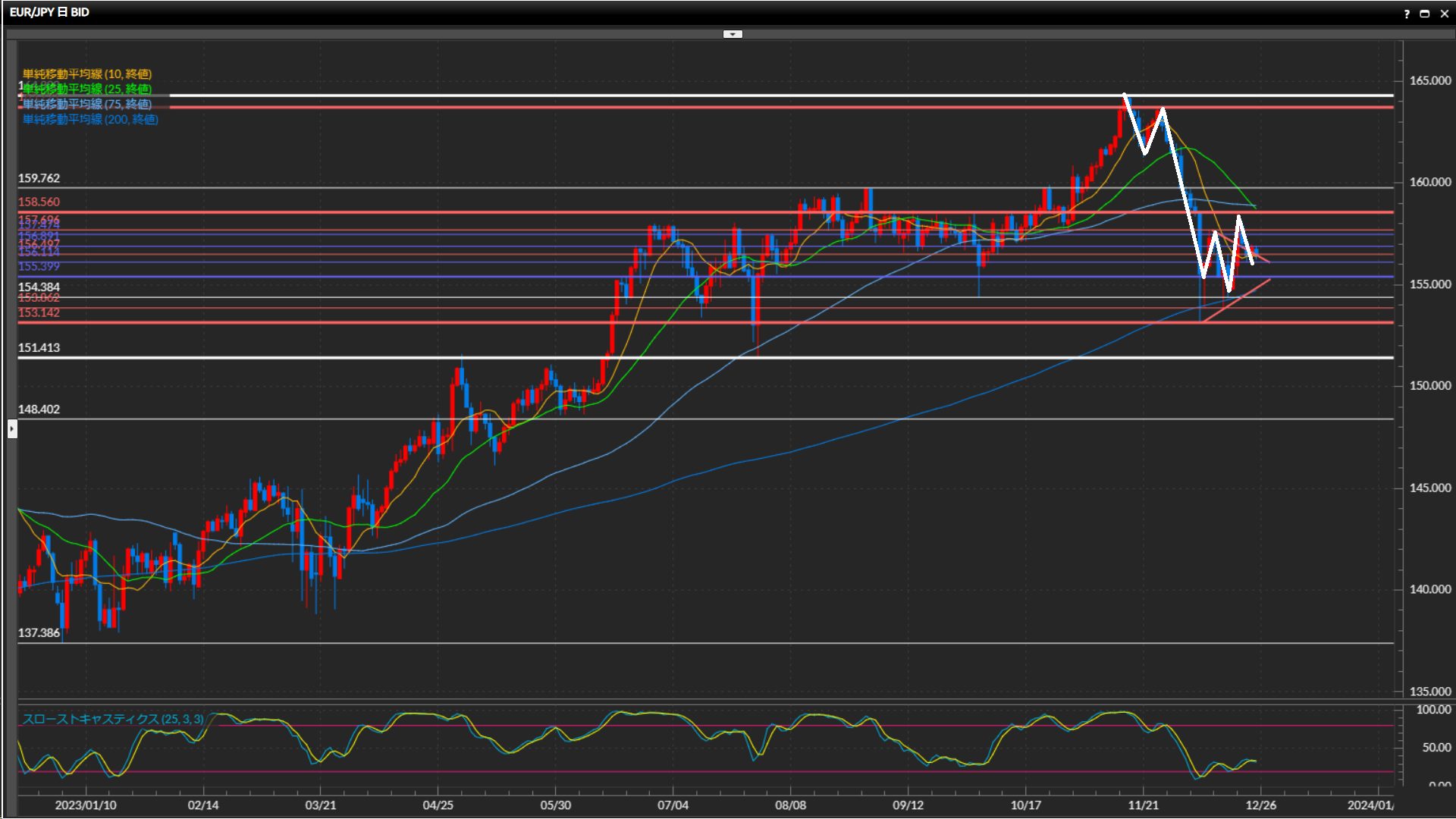Click the 12/26 date axis marker
Viewport: 1456px width, 819px height.
click(x=1260, y=805)
